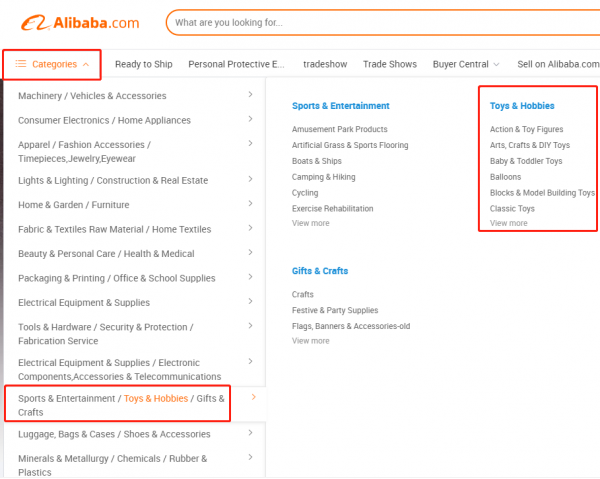Collapse the Categories menu chevron

85,64
